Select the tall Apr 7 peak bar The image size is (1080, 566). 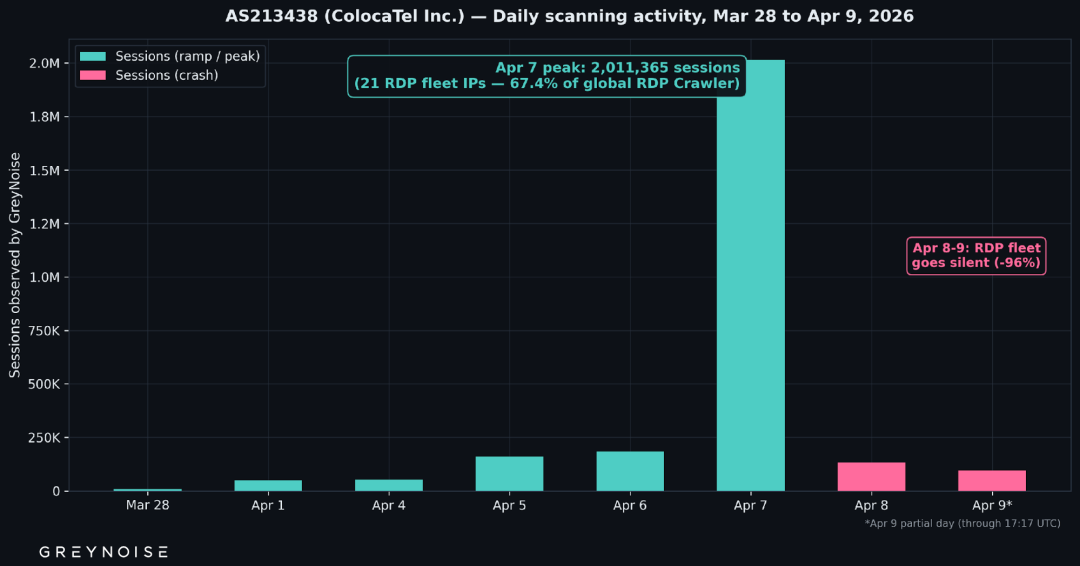coord(750,275)
